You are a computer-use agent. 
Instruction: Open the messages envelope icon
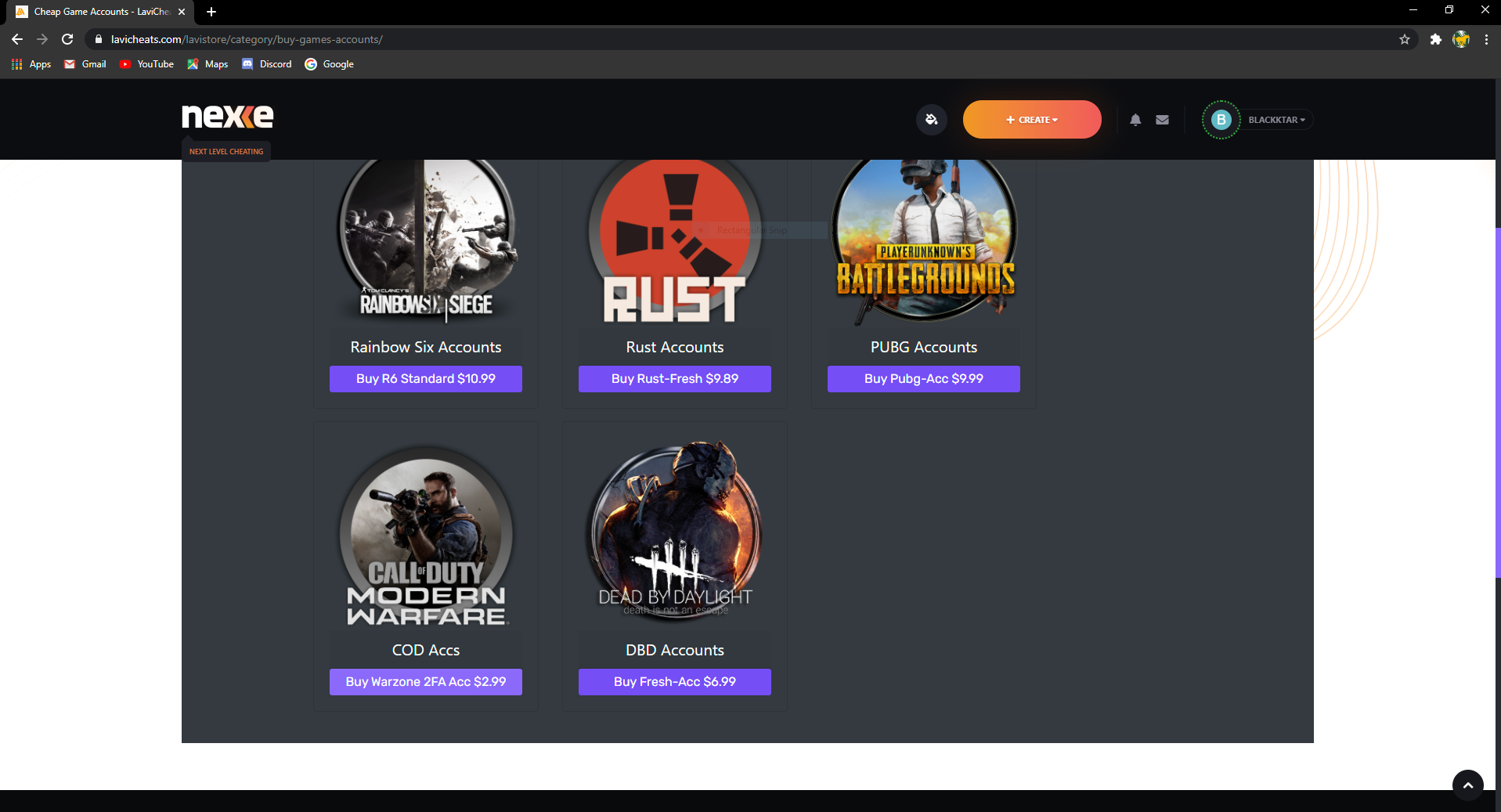[x=1162, y=120]
